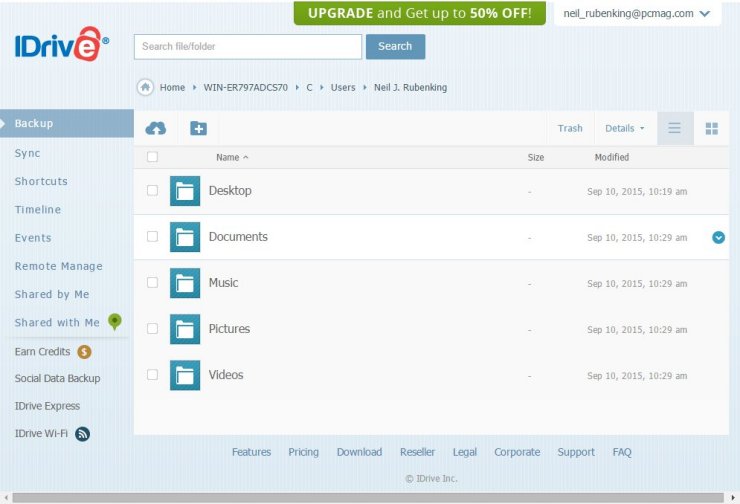Open Remote Manage
Viewport: 740px width, 504px height.
[59, 266]
